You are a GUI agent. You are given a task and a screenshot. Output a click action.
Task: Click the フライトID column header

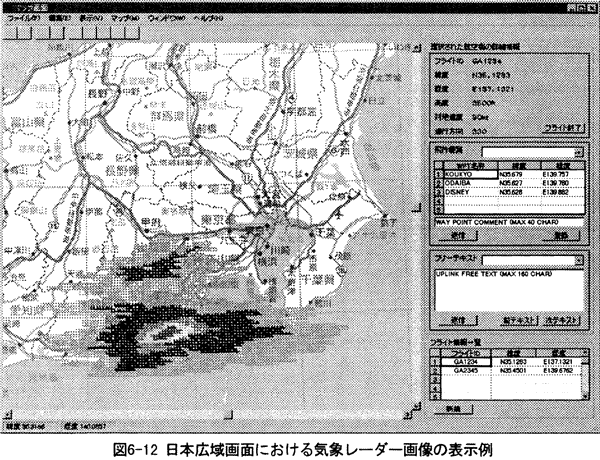click(x=466, y=353)
